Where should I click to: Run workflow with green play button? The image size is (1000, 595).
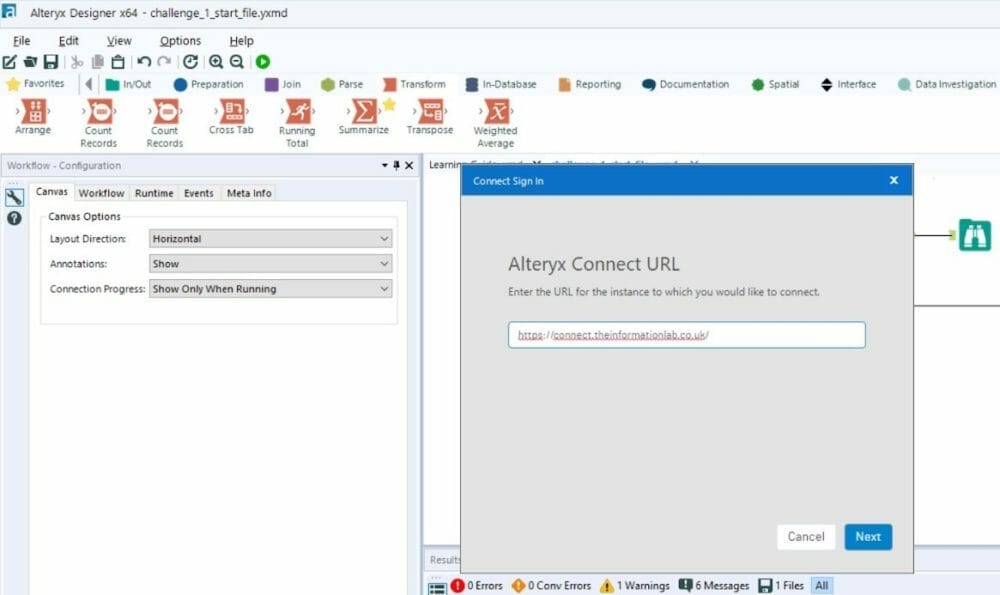pos(263,62)
